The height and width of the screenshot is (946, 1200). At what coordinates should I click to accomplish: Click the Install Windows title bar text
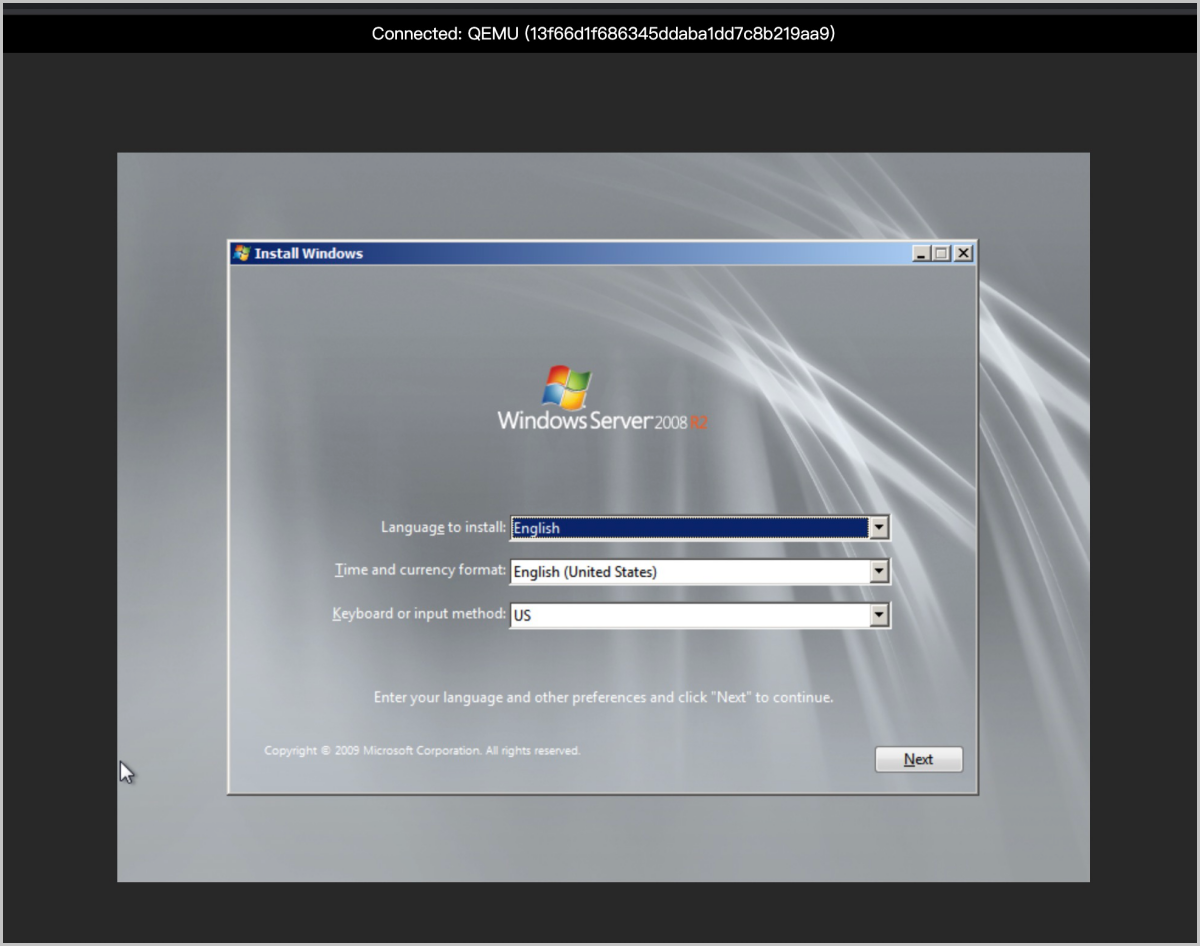[308, 254]
